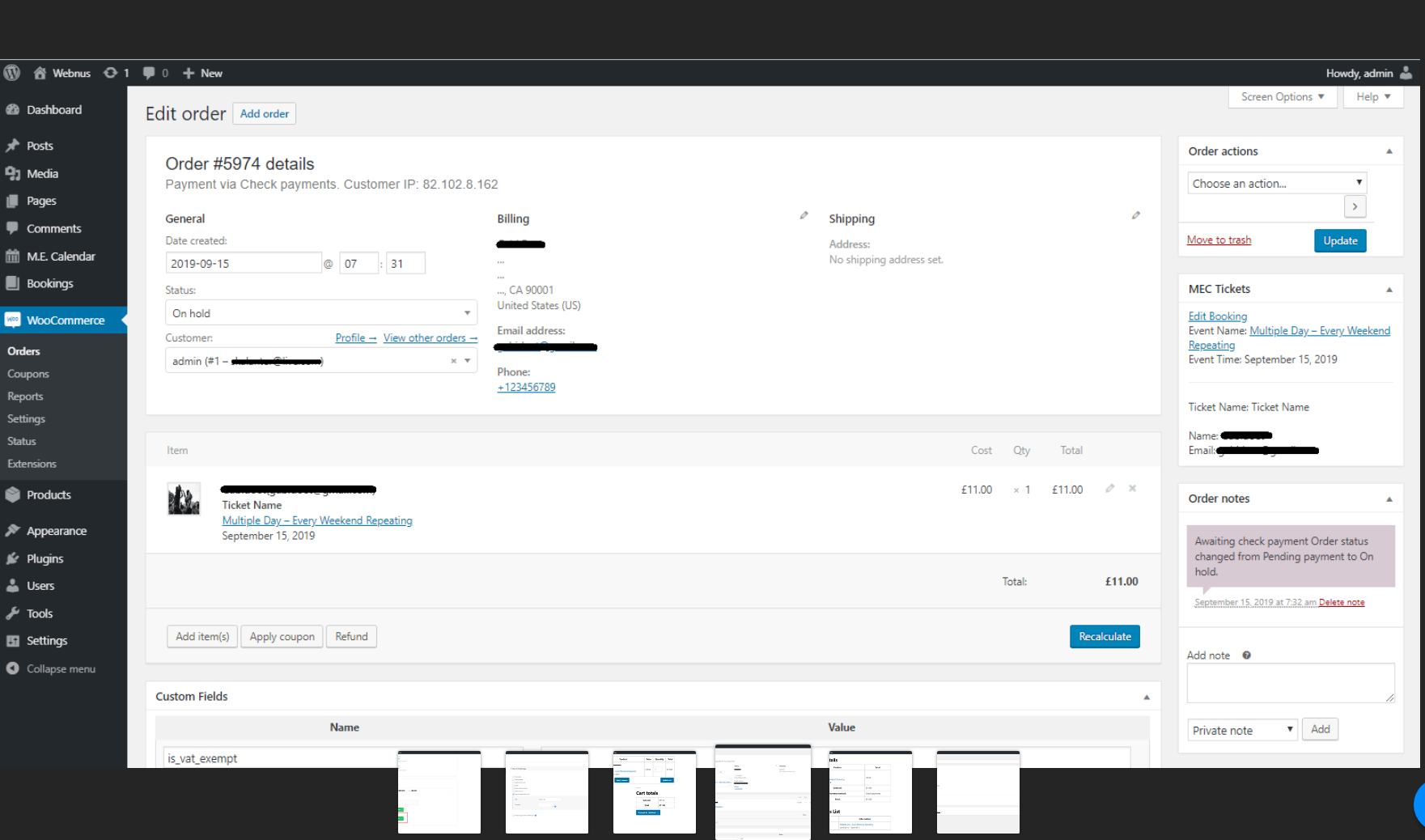Screen dimensions: 1425x840
Task: Select the Appearance brush icon
Action: point(13,530)
